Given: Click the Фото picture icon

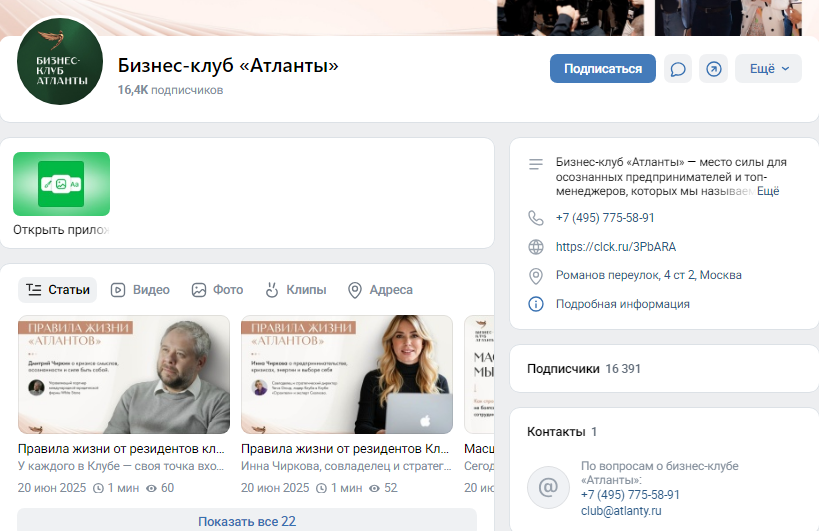Looking at the screenshot, I should tap(199, 290).
